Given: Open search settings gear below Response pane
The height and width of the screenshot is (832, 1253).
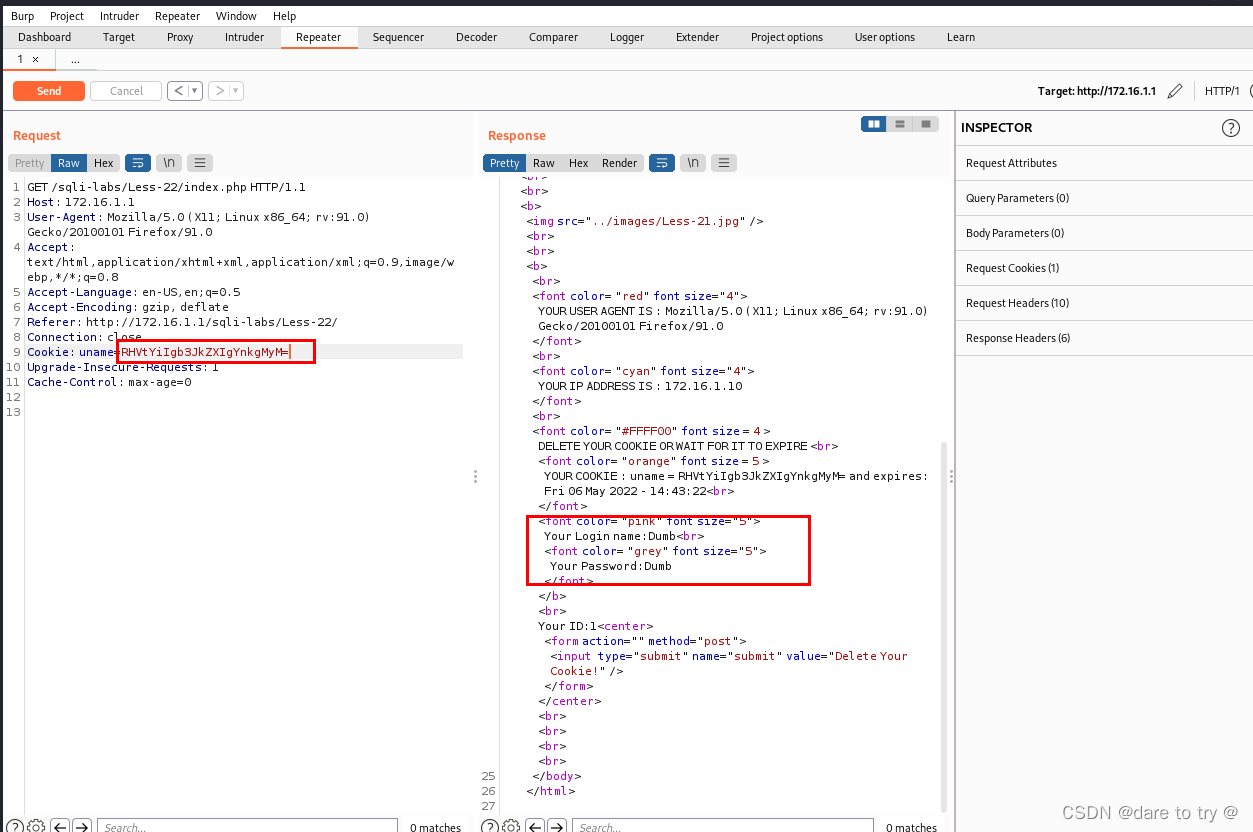Looking at the screenshot, I should [511, 827].
